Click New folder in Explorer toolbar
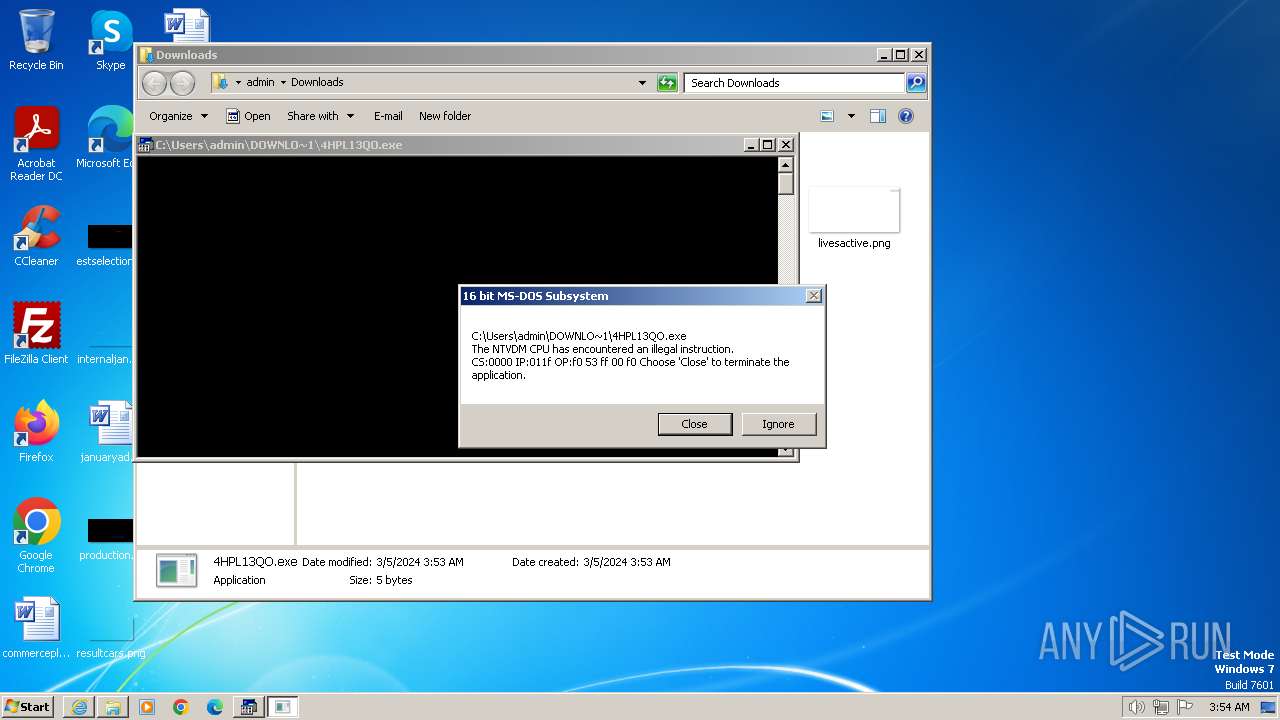Screen dimensions: 1280x720 click(x=445, y=116)
